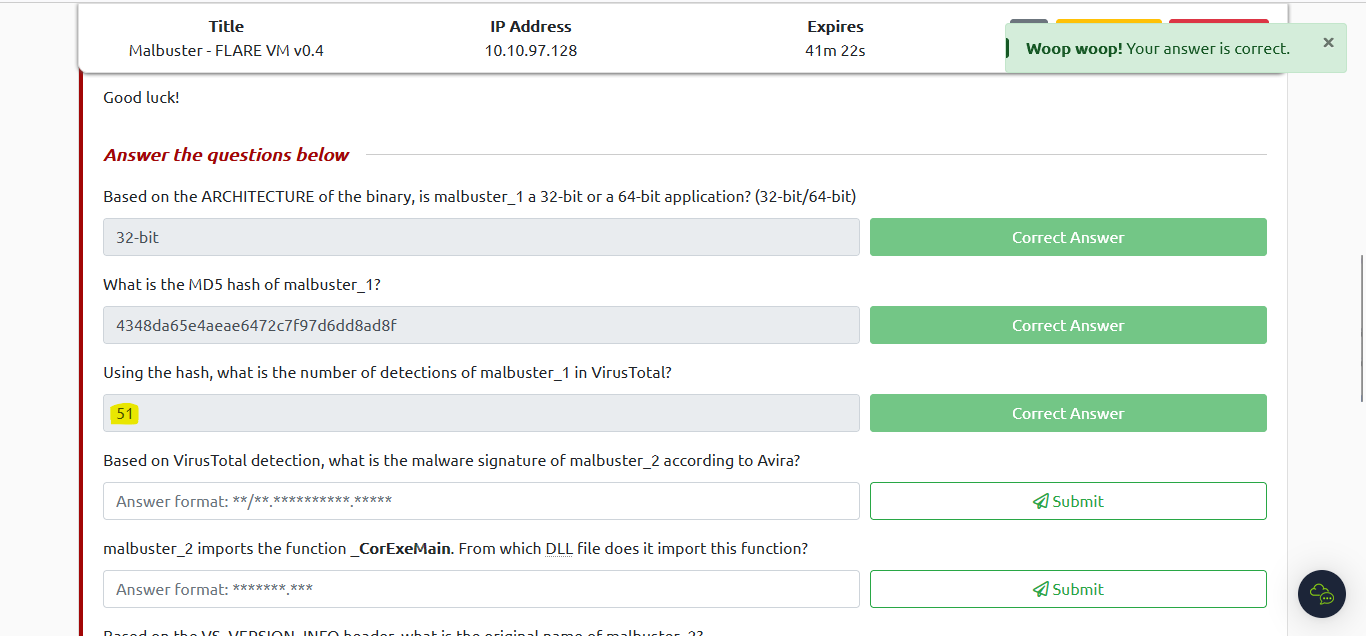Click the question 'What is the MD5 hash of malbuster_1?'
This screenshot has height=636, width=1366.
[242, 284]
